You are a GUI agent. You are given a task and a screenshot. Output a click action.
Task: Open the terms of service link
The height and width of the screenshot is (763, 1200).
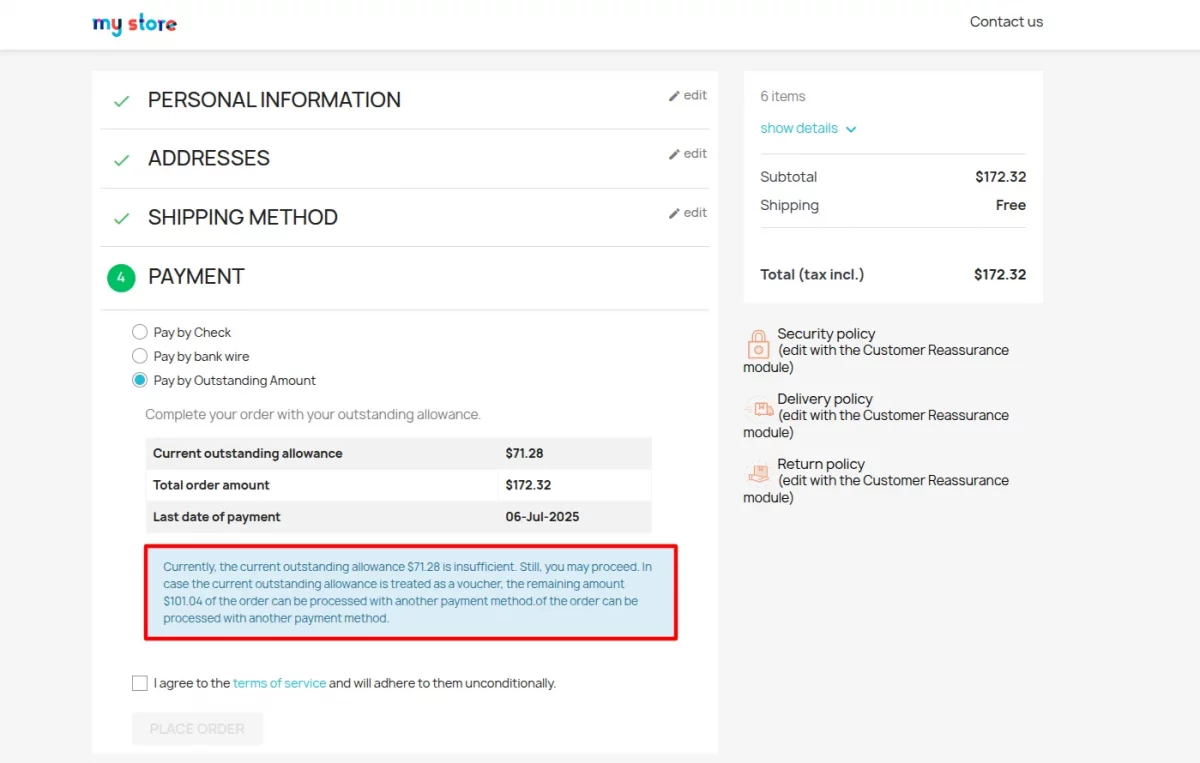(279, 683)
